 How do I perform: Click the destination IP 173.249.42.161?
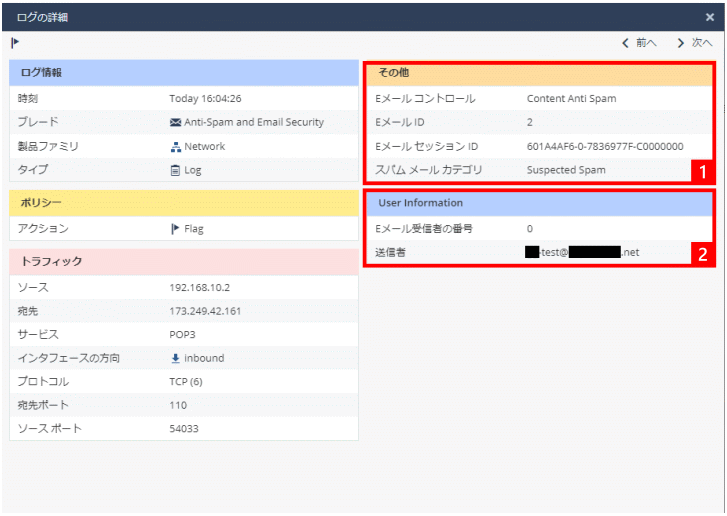206,311
